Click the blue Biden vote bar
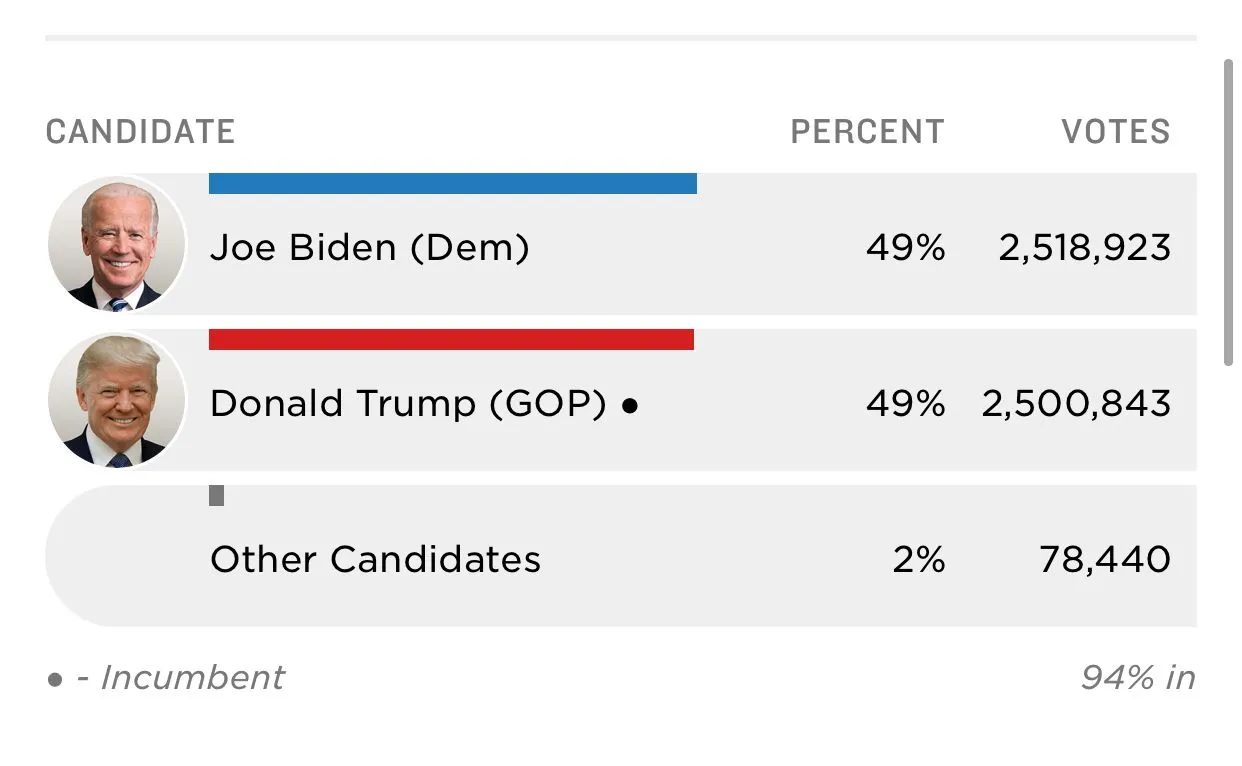 pyautogui.click(x=452, y=183)
